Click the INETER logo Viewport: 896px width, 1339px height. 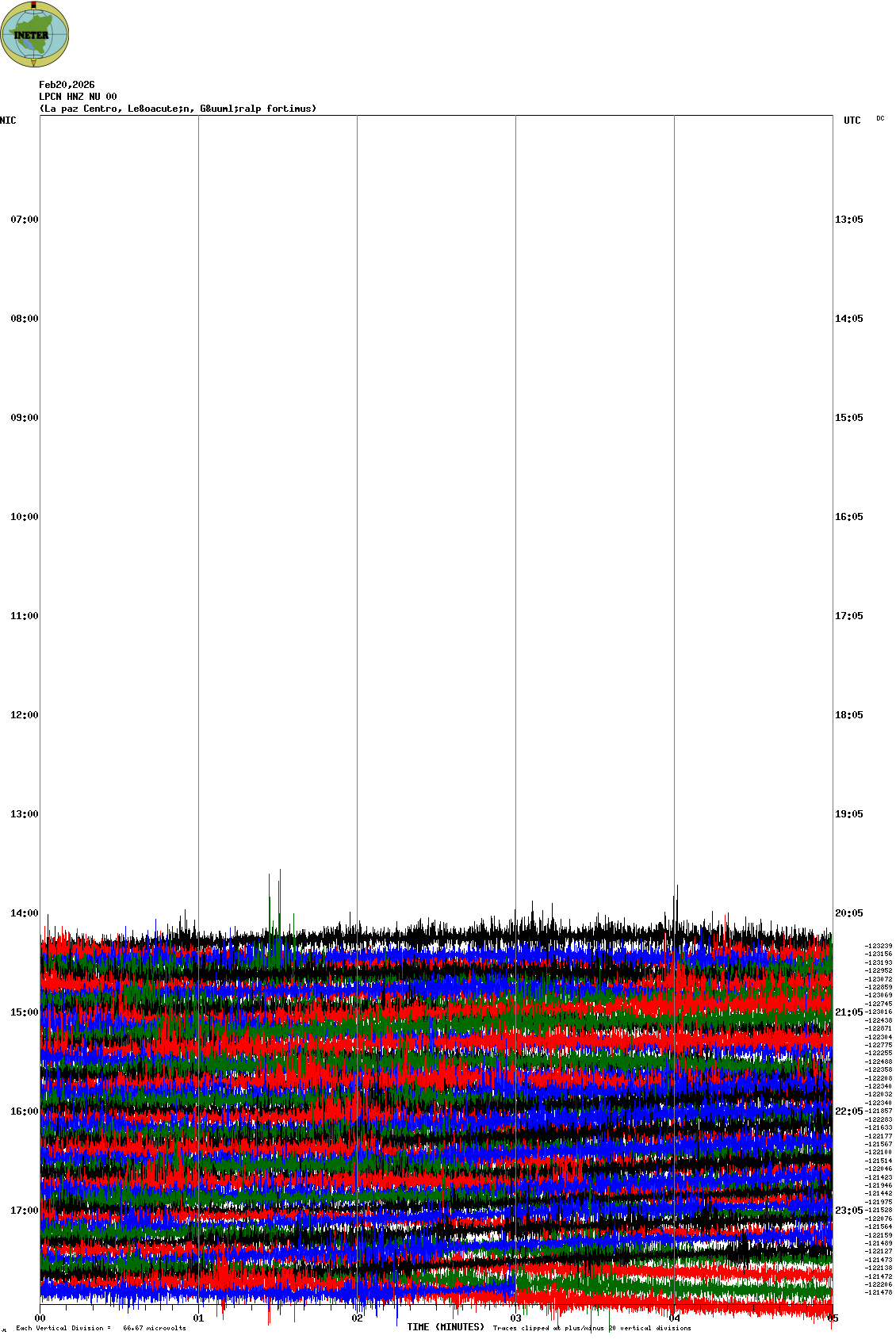tap(34, 34)
